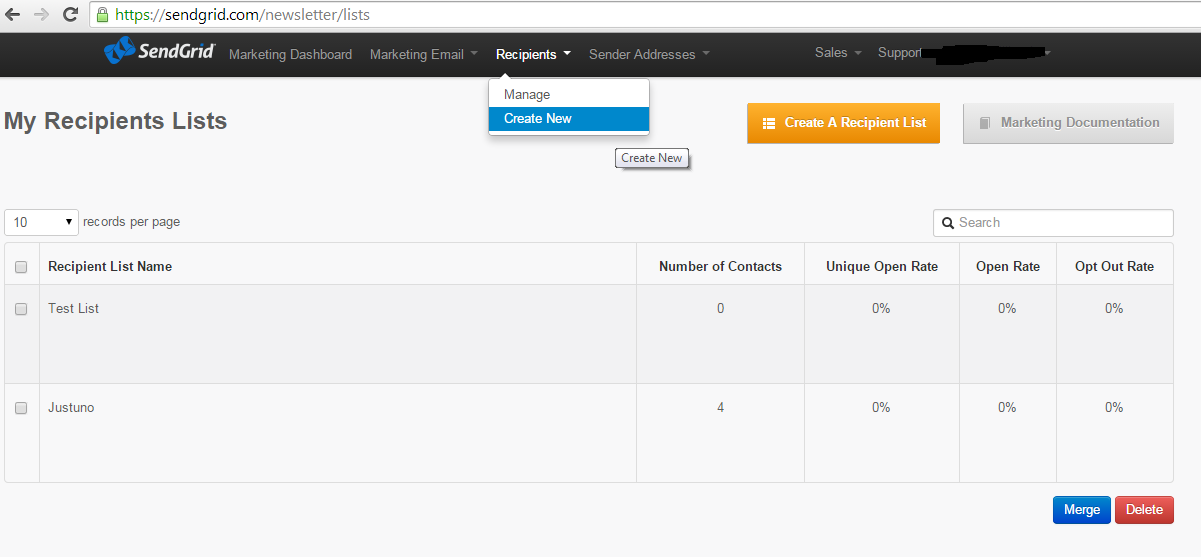Open the Justuno recipient list

pyautogui.click(x=71, y=408)
